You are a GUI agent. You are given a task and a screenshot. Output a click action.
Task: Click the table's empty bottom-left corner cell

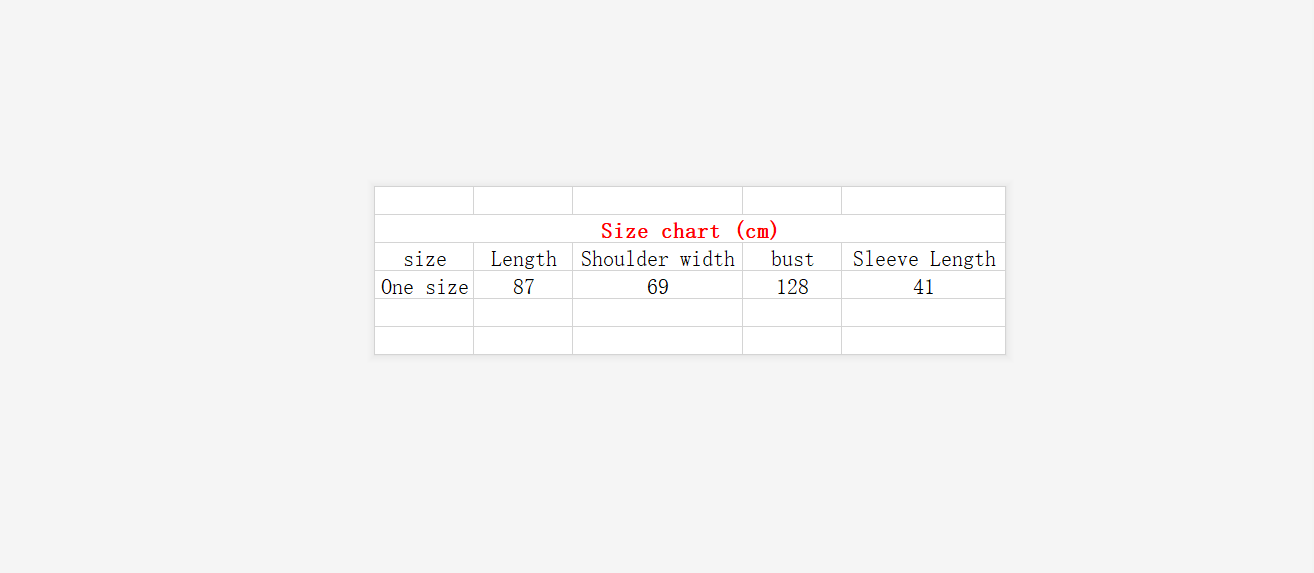[x=424, y=341]
